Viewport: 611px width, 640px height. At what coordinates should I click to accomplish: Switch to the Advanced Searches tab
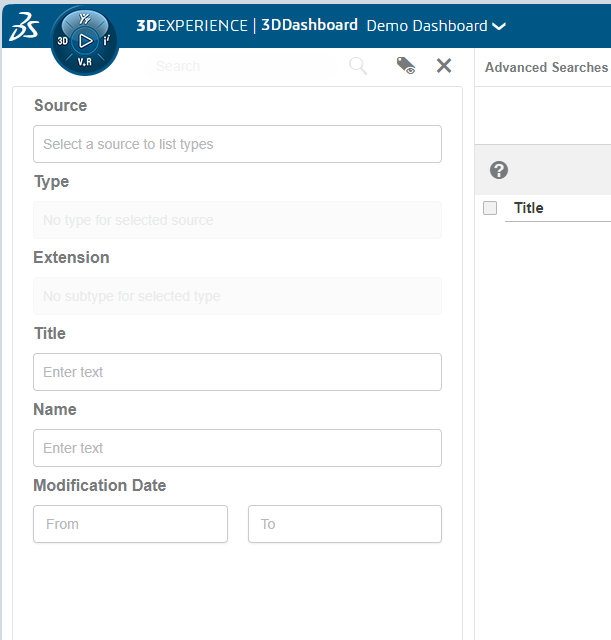(x=546, y=67)
